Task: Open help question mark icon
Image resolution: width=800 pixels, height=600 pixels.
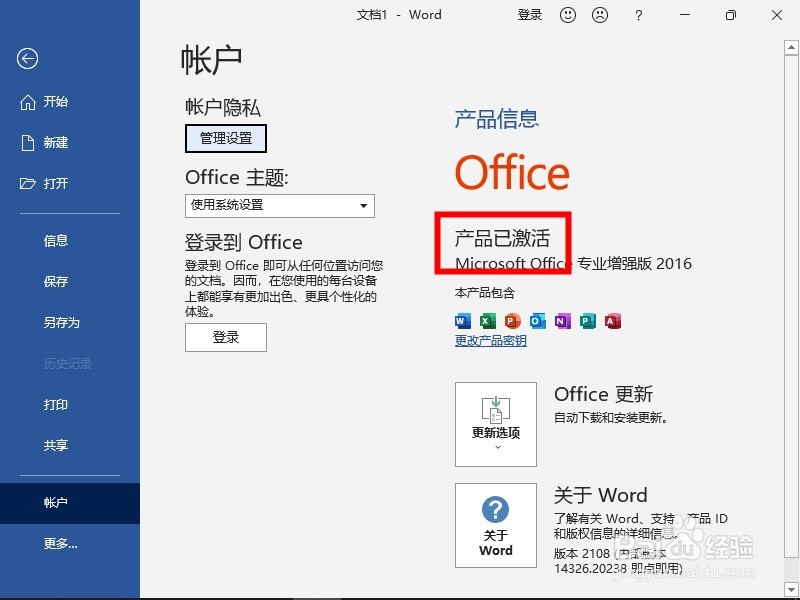Action: (638, 15)
